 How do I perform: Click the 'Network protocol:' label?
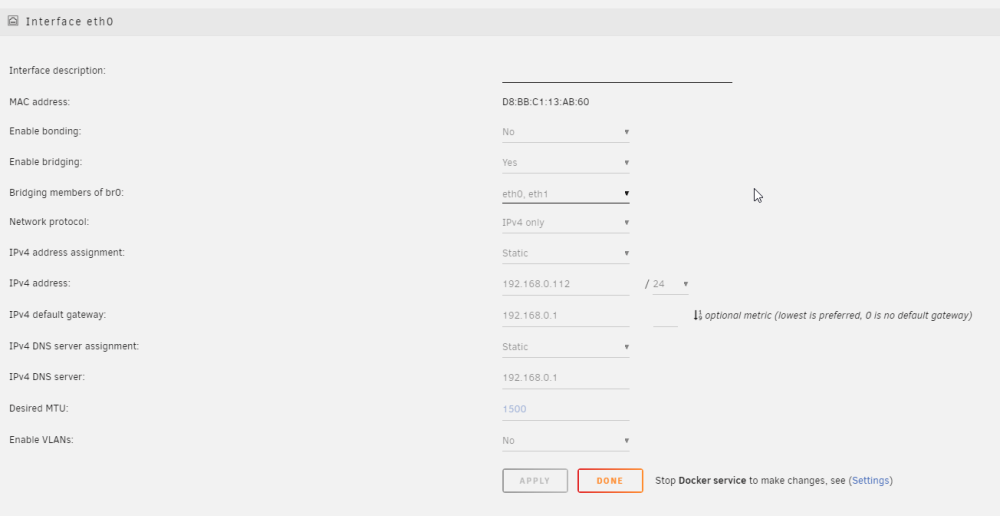[49, 222]
